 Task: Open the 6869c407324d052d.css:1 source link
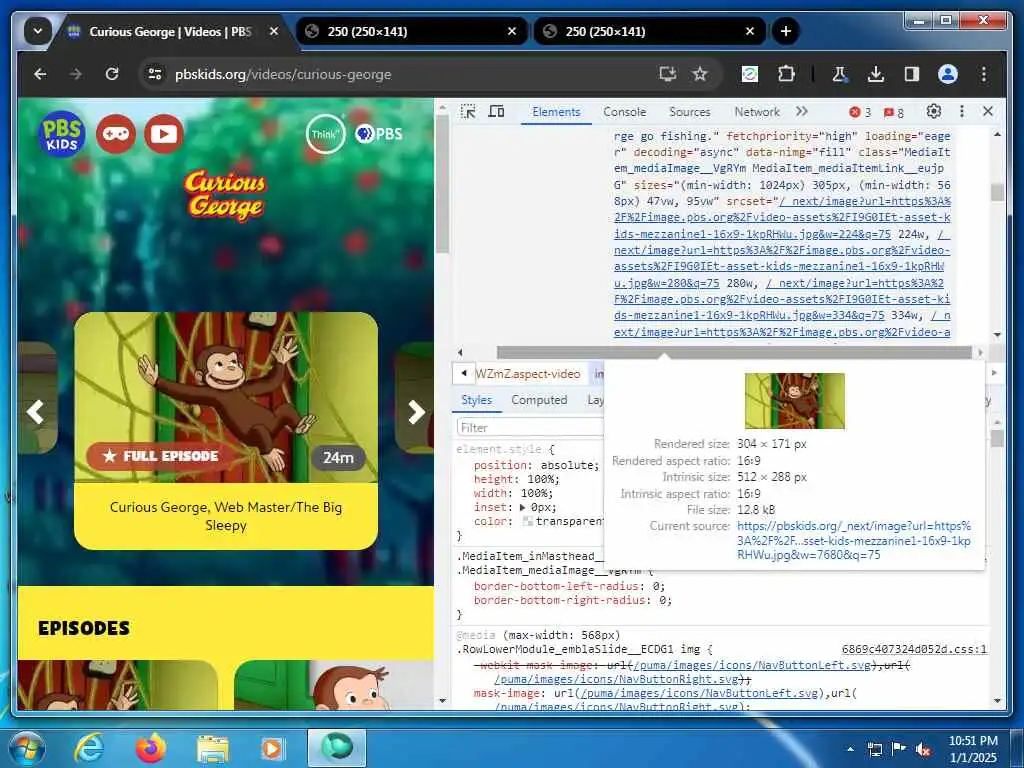tap(914, 649)
